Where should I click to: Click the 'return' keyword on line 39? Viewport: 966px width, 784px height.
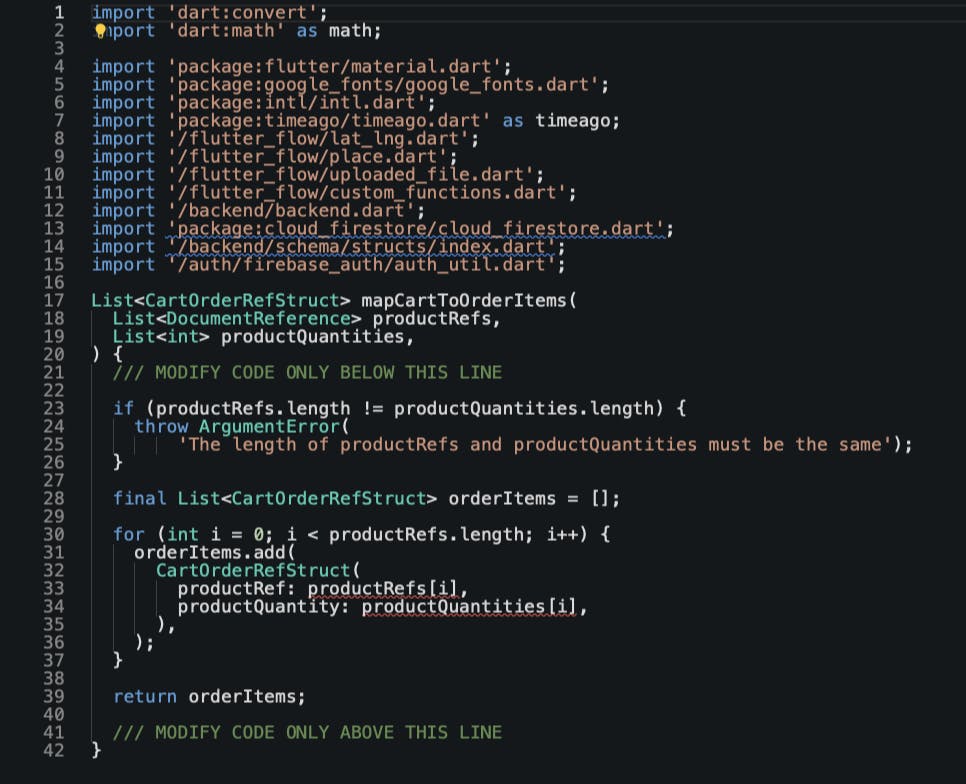(x=145, y=697)
